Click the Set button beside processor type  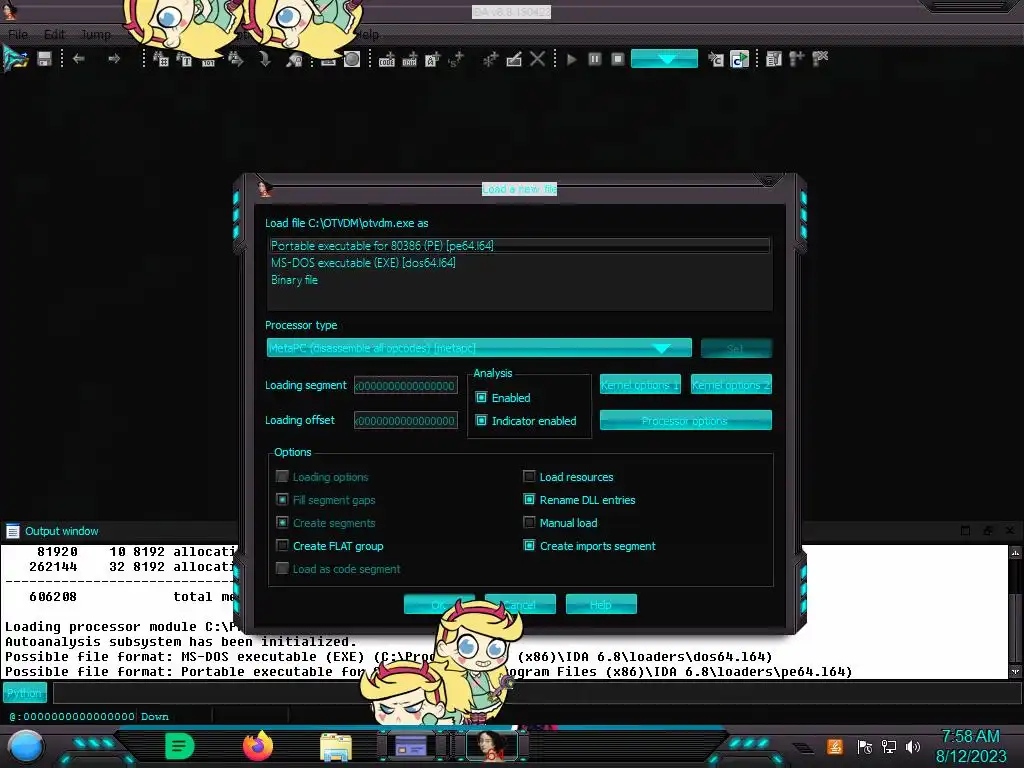(x=736, y=348)
